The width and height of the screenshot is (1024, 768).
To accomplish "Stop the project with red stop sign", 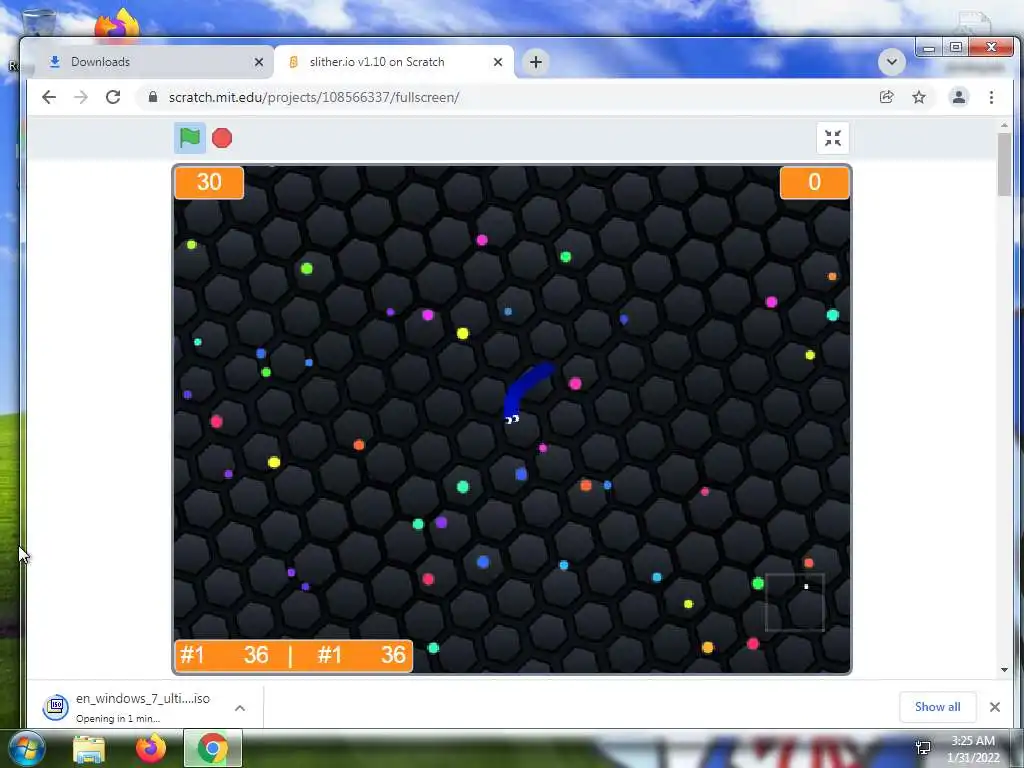I will (x=222, y=138).
